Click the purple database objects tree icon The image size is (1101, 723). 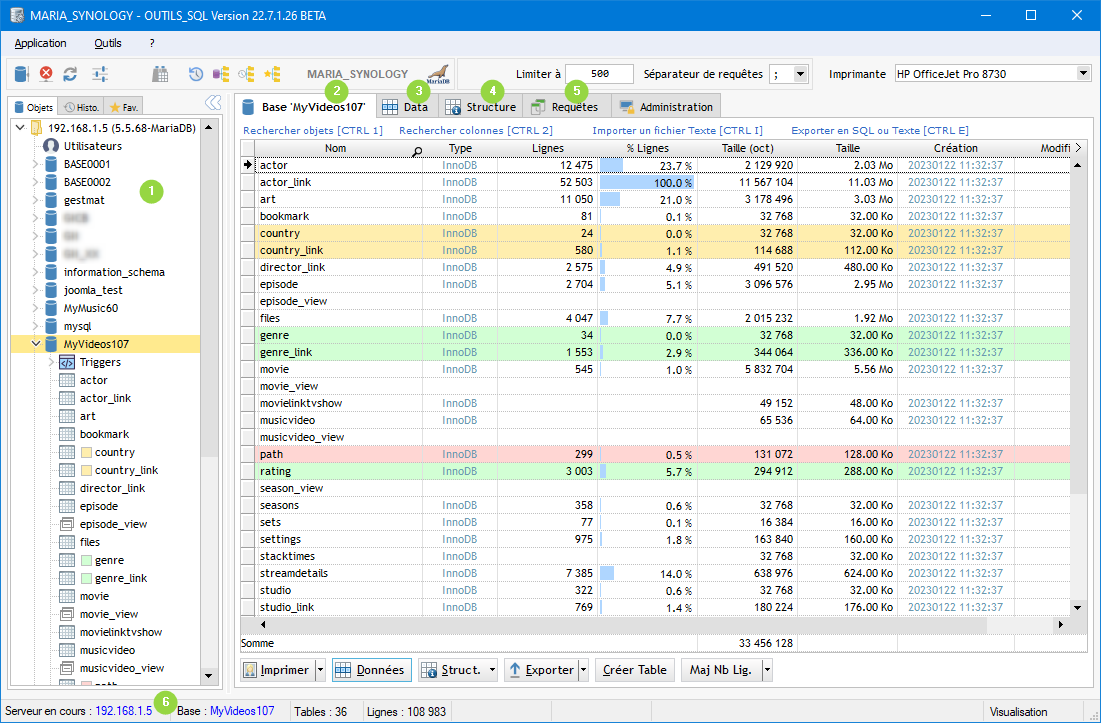(221, 74)
